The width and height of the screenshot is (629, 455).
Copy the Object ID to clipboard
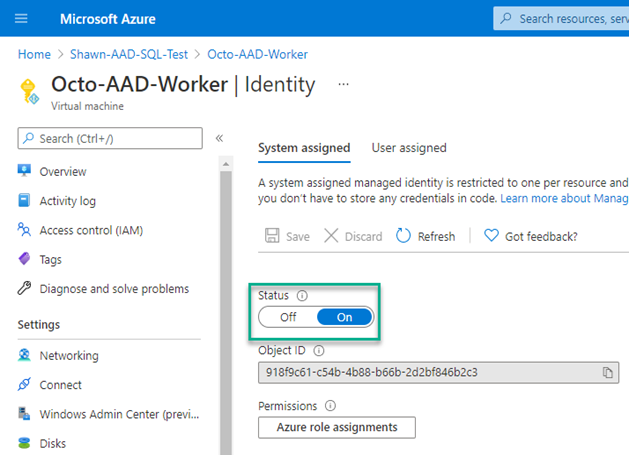coord(607,372)
